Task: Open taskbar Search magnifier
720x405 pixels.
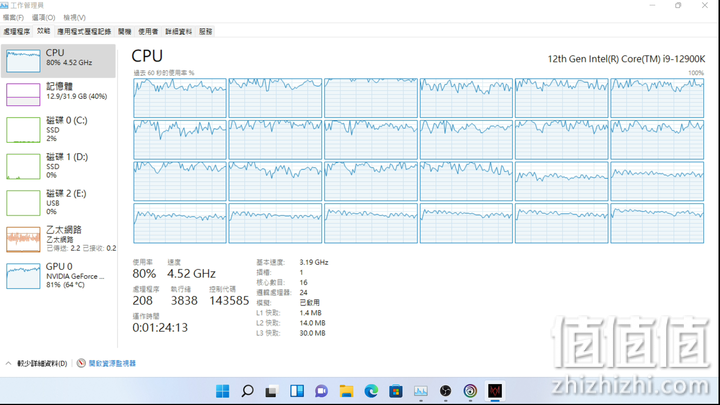Action: coord(248,391)
